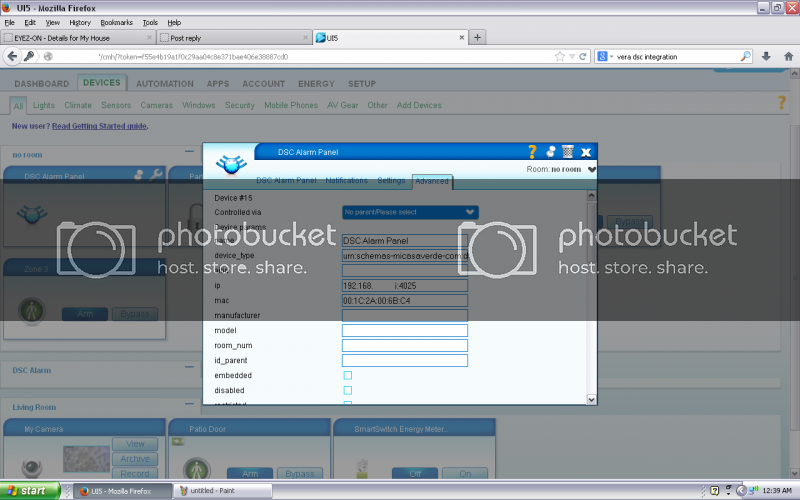Open Add Devices link
Viewport: 800px width, 500px height.
click(x=419, y=105)
